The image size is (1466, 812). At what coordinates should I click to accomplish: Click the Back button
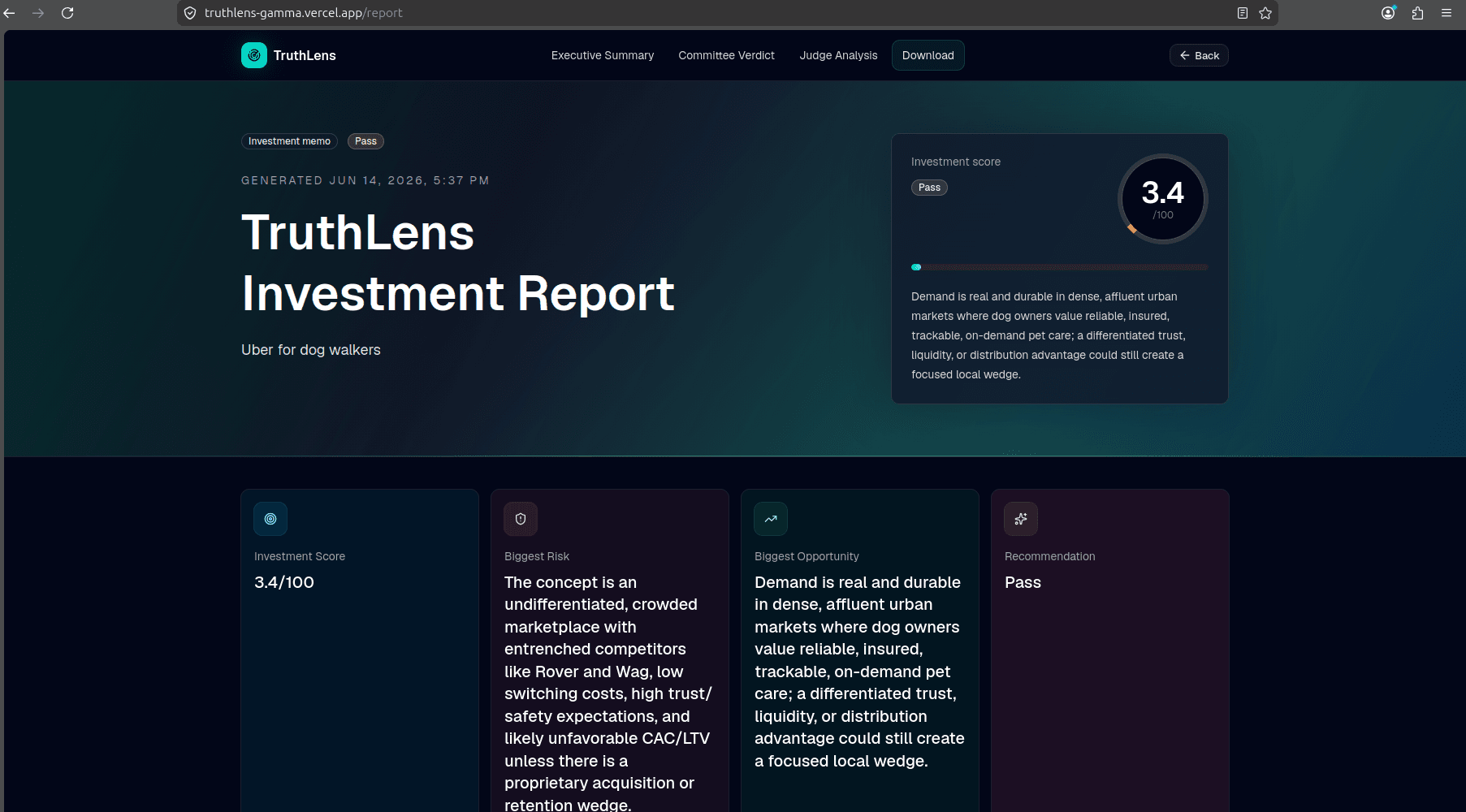pos(1199,55)
